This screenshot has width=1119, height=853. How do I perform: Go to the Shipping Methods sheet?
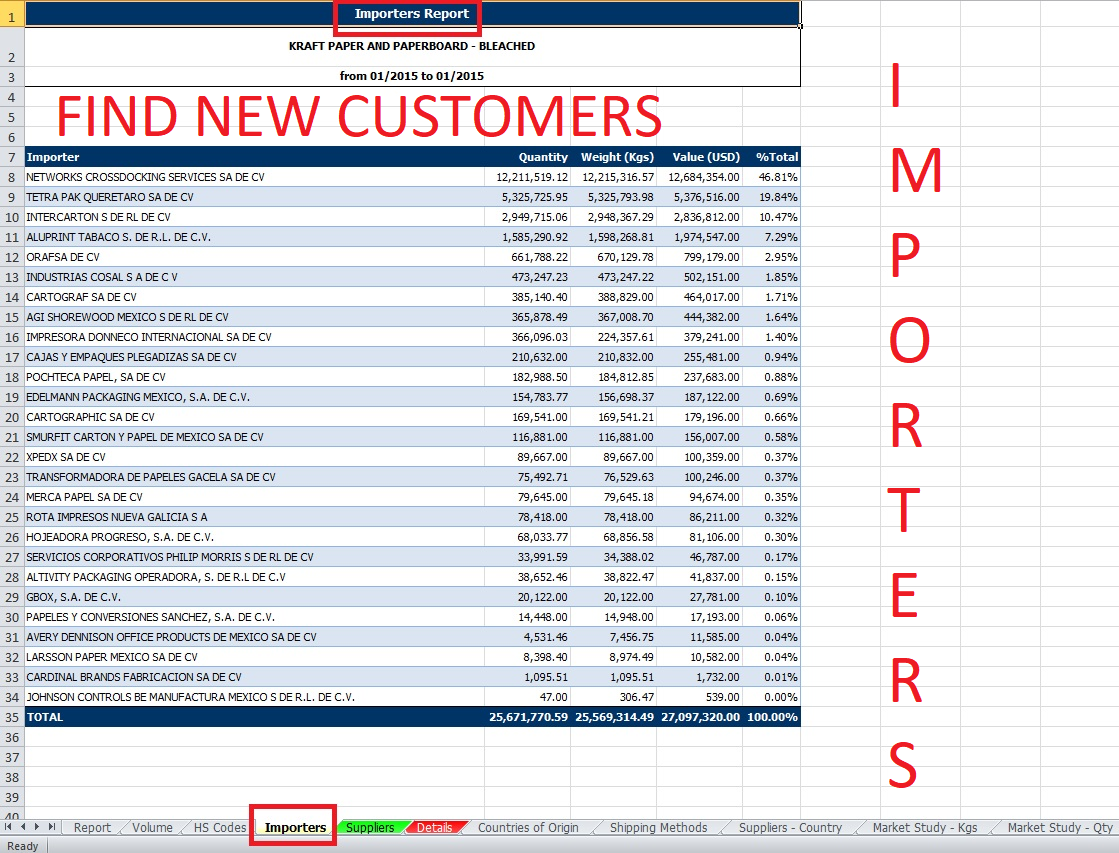point(658,828)
